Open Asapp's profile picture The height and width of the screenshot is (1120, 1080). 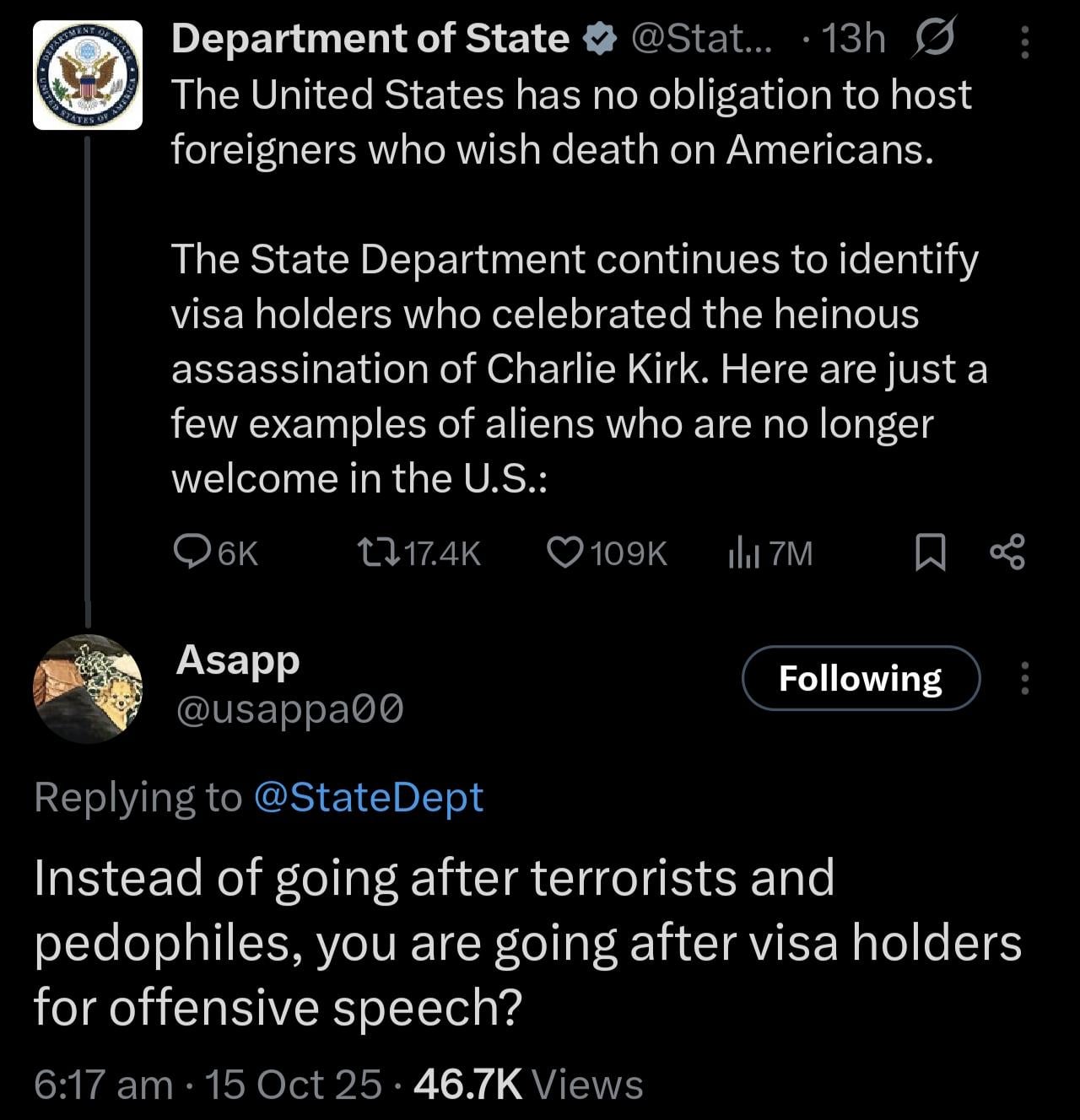pos(88,688)
